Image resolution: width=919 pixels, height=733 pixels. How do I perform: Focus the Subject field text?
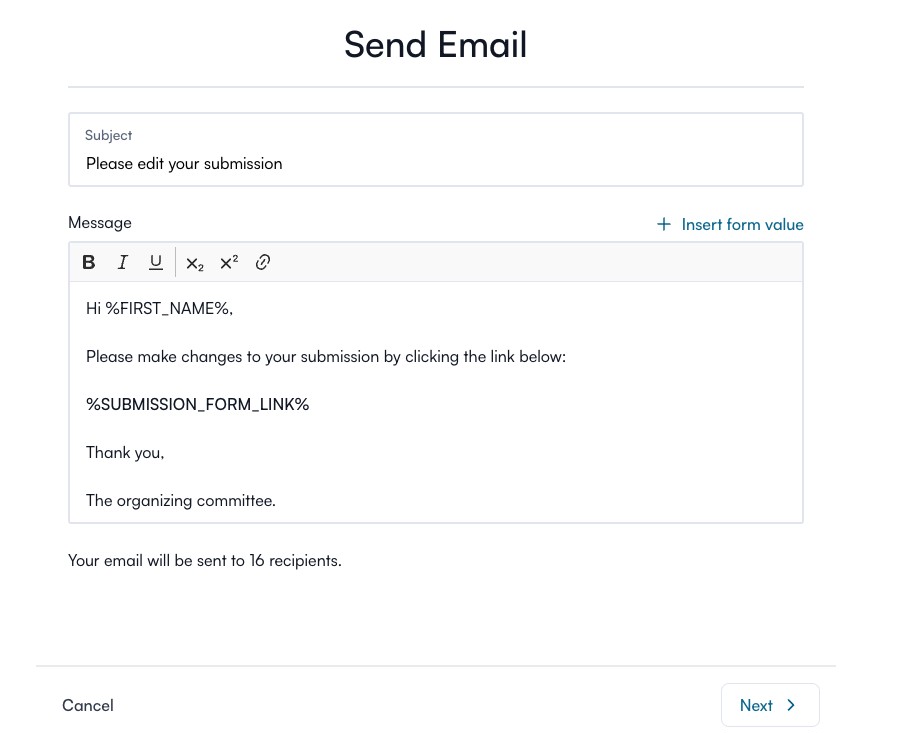pyautogui.click(x=184, y=163)
